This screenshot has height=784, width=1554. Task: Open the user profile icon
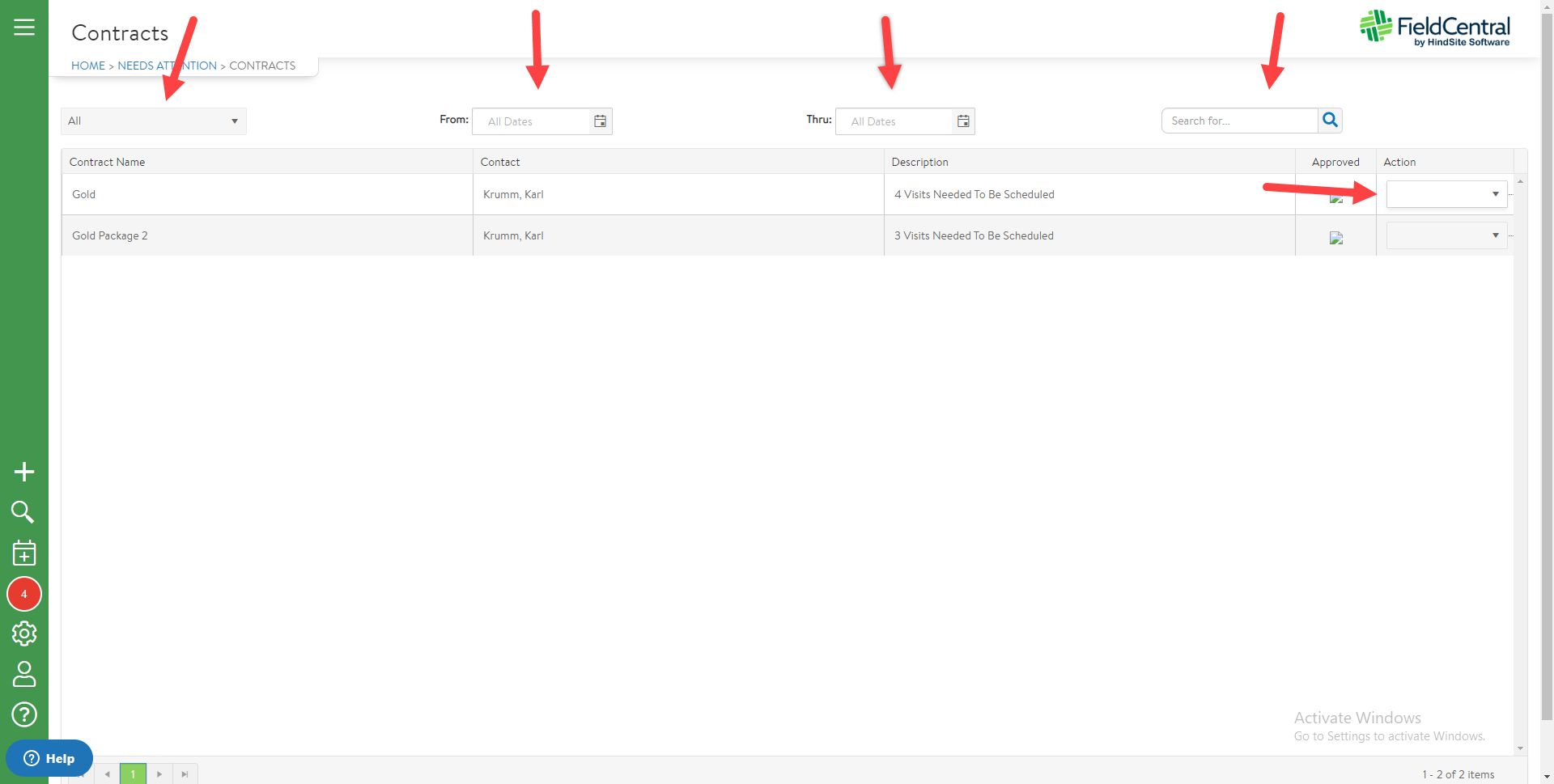coord(24,674)
